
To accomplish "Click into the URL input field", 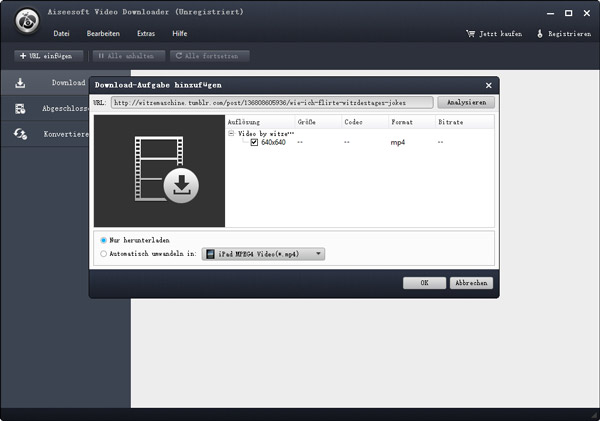I will click(x=270, y=102).
